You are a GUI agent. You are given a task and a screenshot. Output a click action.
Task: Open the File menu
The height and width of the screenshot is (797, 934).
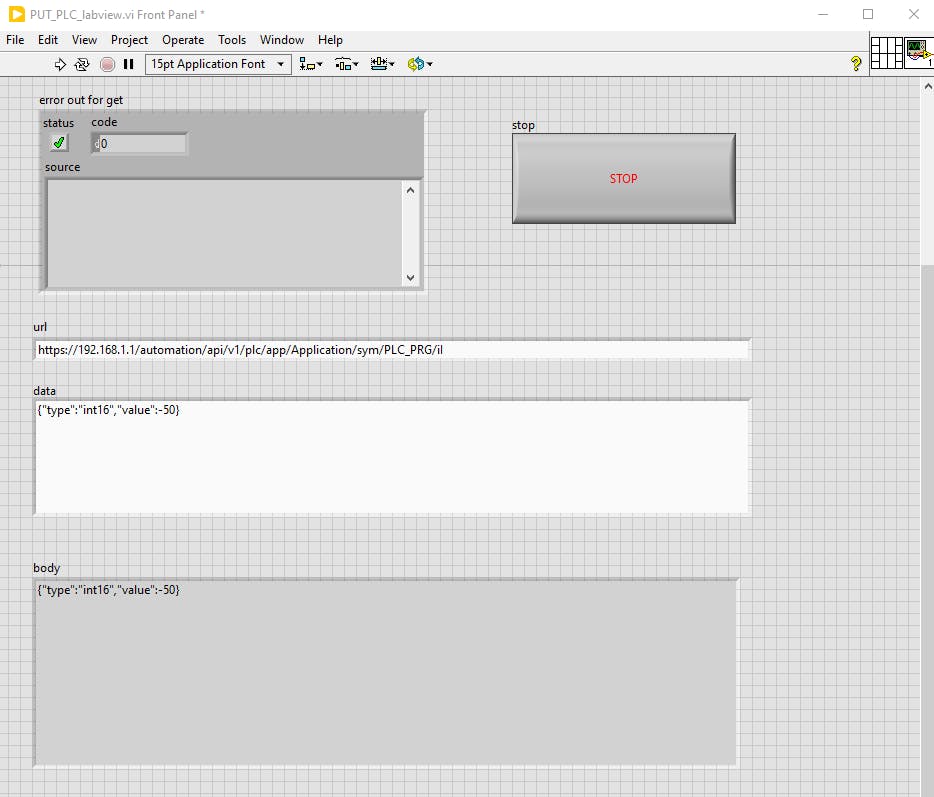[x=15, y=40]
